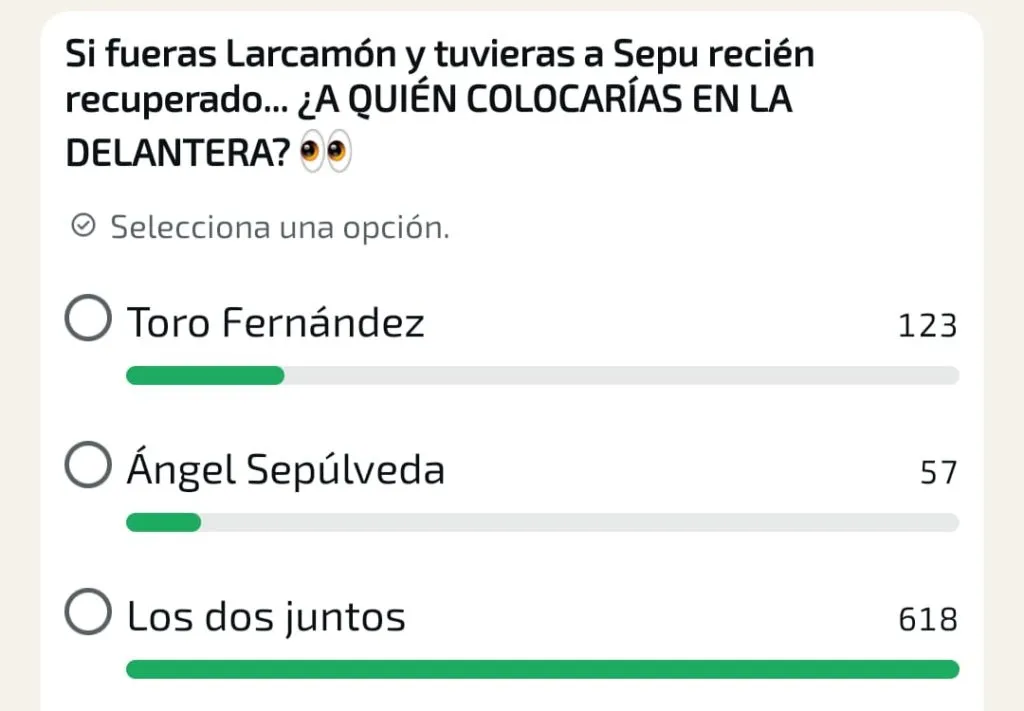Click the poll question heading text
1024x711 pixels.
click(x=440, y=99)
